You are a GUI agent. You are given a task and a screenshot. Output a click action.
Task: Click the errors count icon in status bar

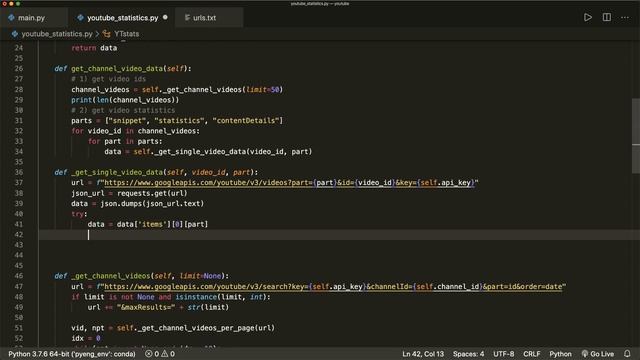pyautogui.click(x=152, y=354)
